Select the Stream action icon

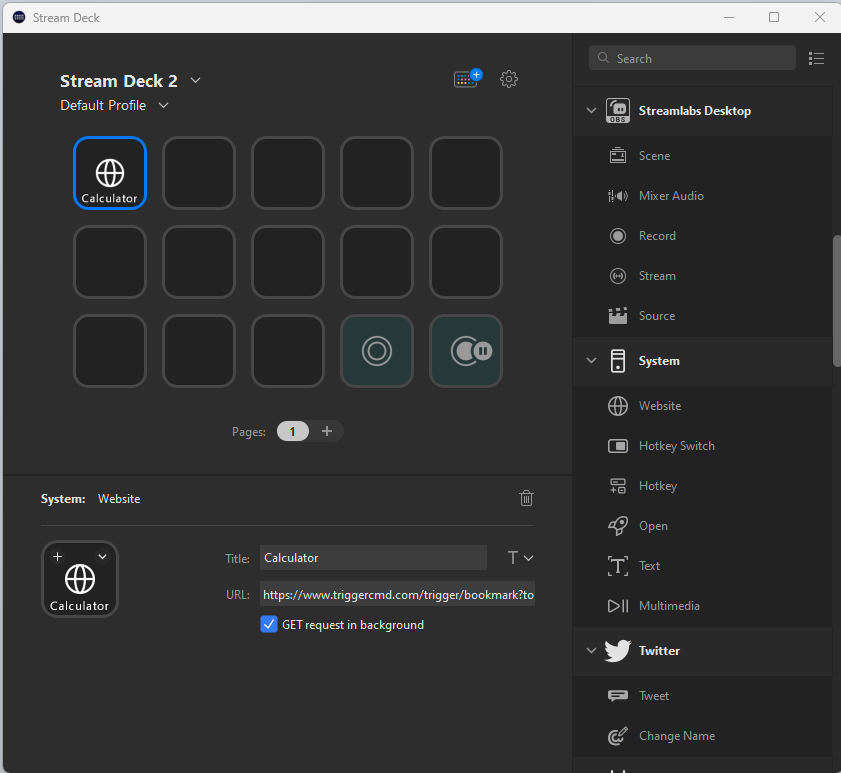pyautogui.click(x=618, y=276)
